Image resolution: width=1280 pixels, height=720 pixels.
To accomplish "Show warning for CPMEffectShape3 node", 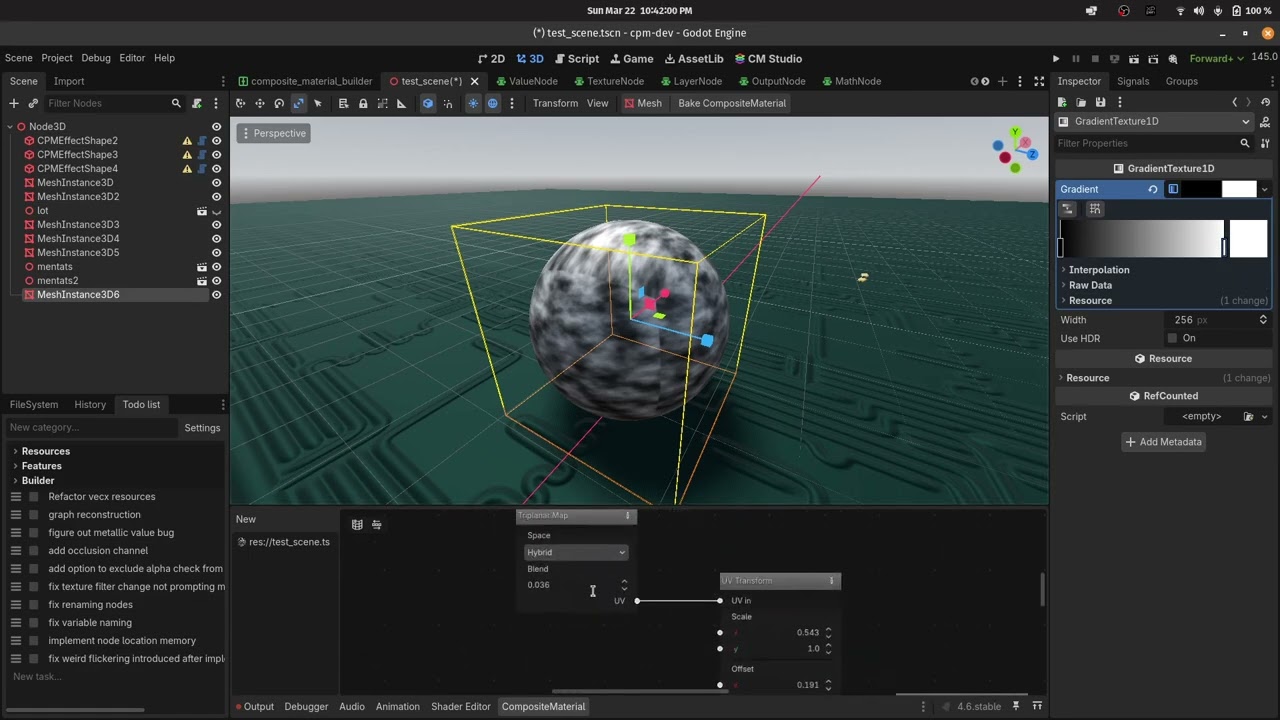I will coord(187,155).
